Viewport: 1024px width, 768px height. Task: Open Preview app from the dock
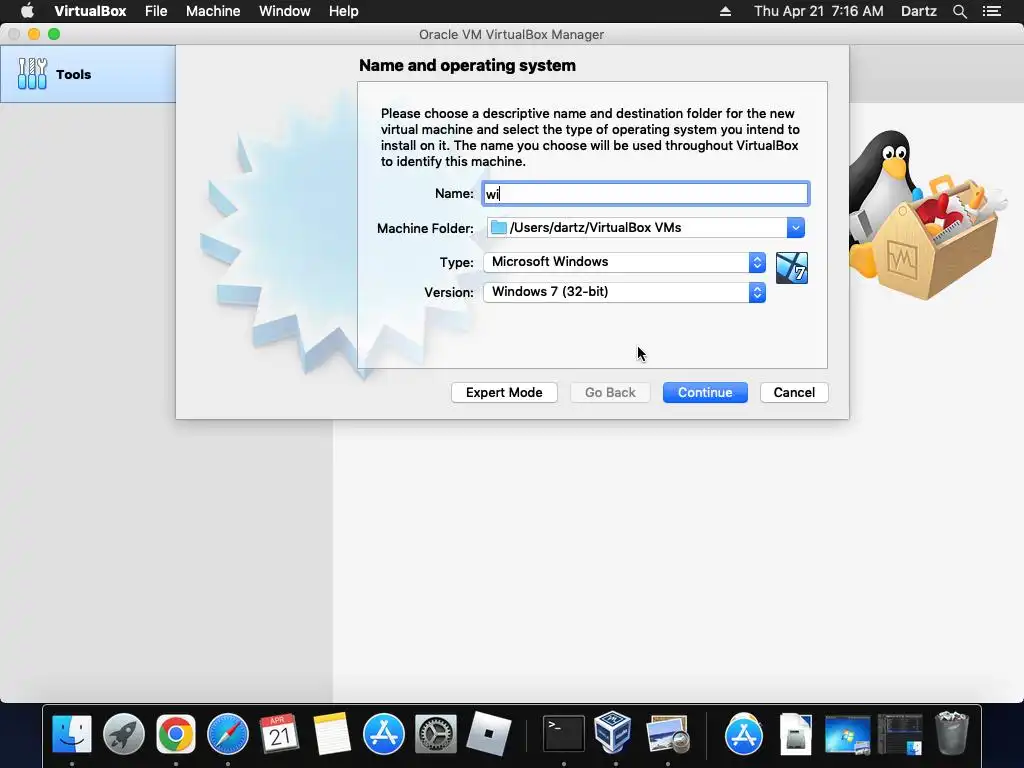667,734
